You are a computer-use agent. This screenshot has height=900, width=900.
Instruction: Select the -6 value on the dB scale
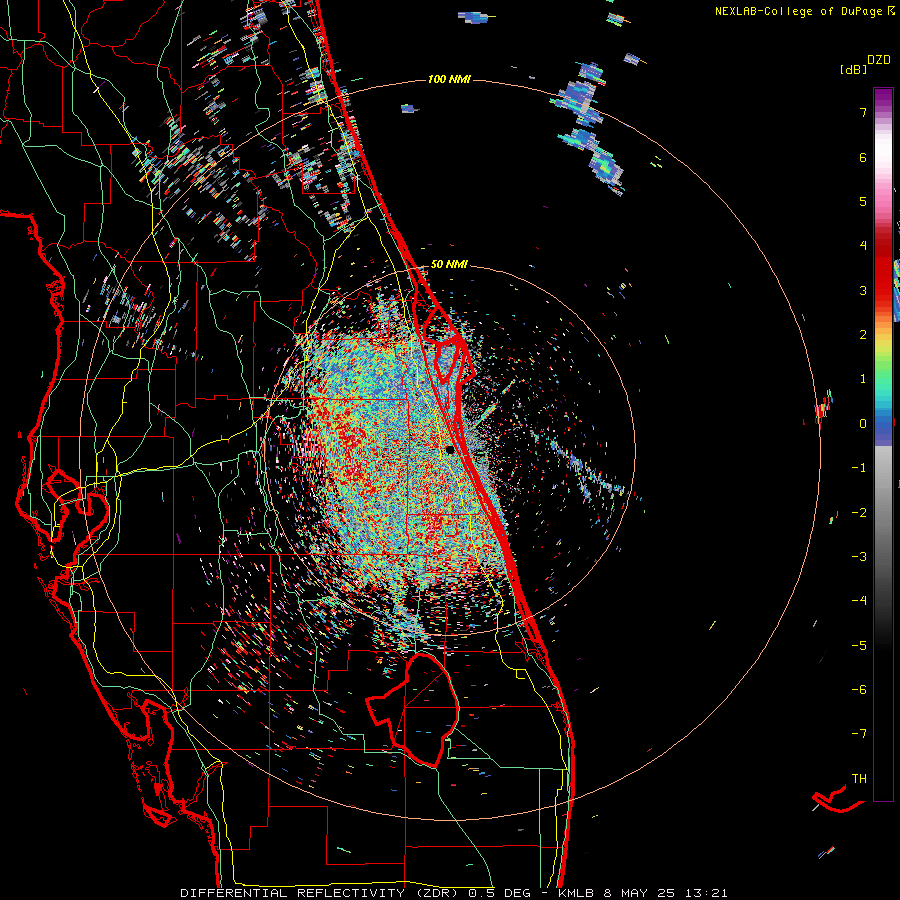click(x=859, y=690)
